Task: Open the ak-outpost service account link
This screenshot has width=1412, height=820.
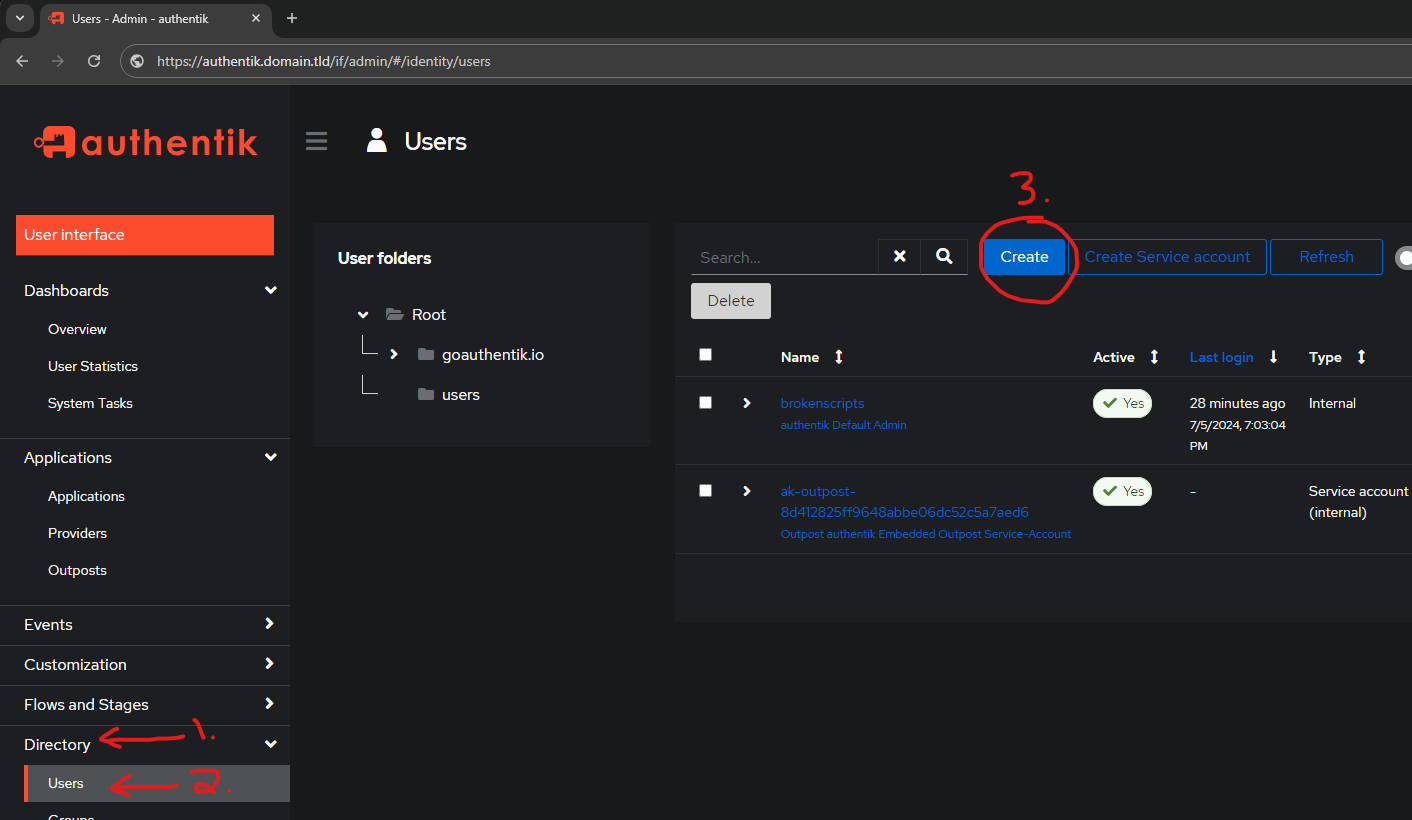Action: click(905, 501)
